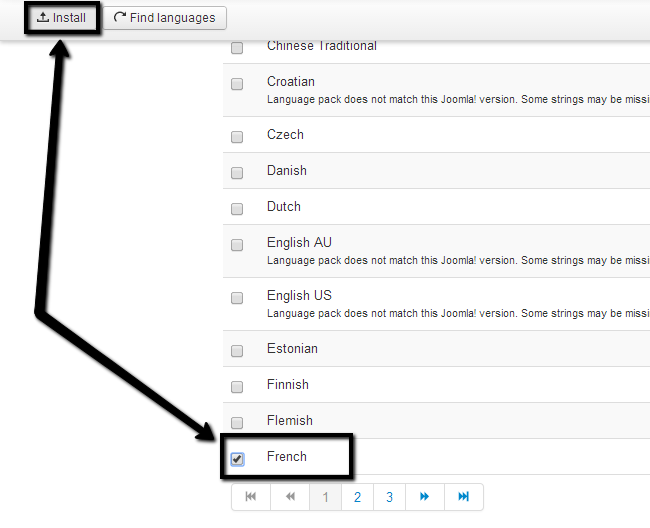Click the previous page arrow icon
The height and width of the screenshot is (528, 650).
(x=290, y=497)
